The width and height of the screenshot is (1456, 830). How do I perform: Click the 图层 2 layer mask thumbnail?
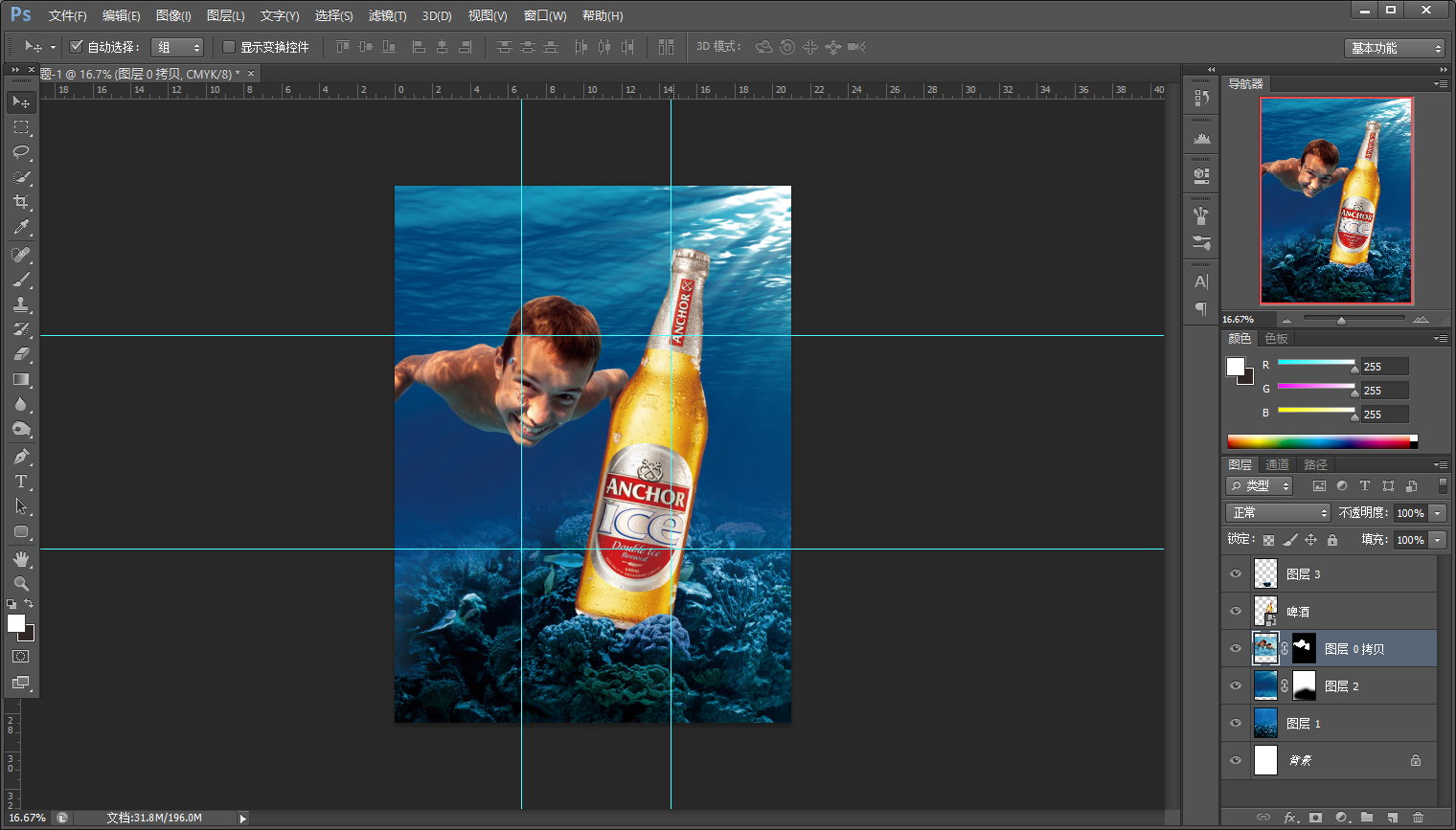(x=1304, y=686)
